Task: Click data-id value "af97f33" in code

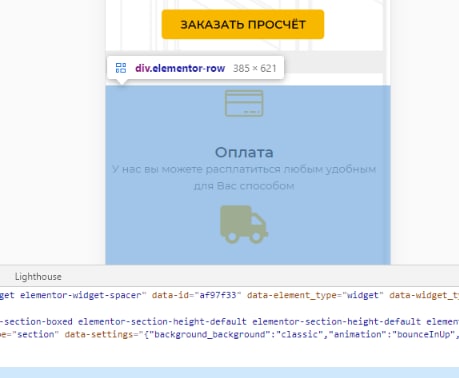Action: (218, 295)
